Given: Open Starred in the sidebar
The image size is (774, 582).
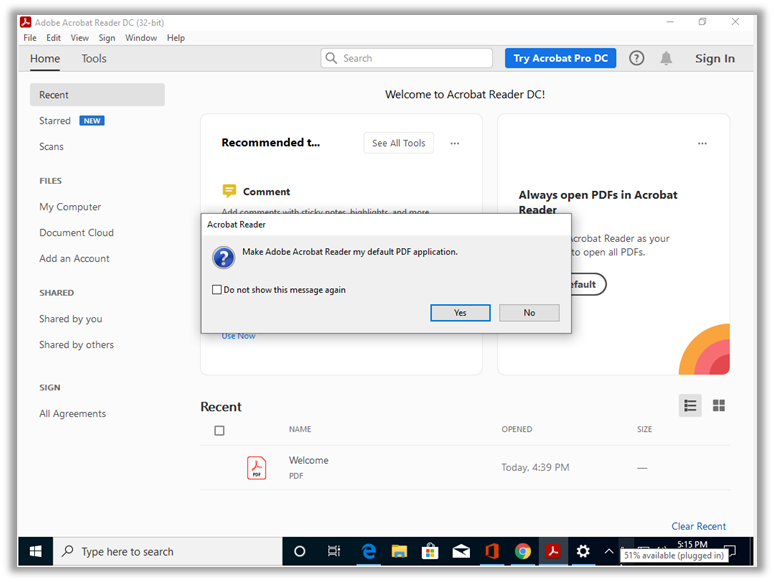Looking at the screenshot, I should (55, 121).
